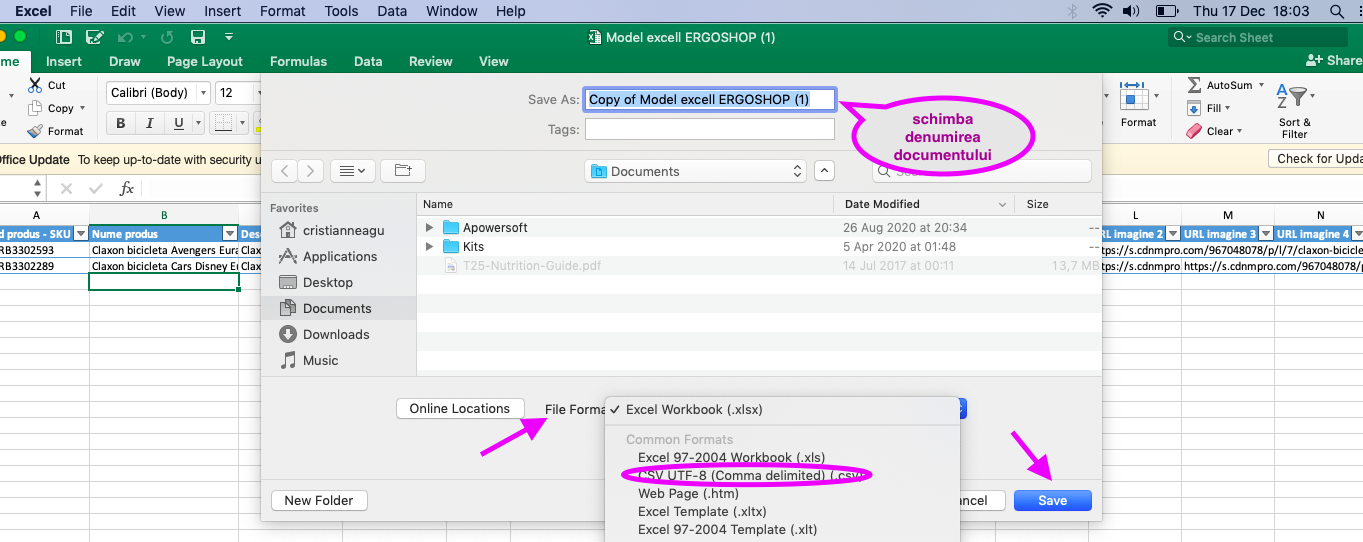Click the Tags input field
The image size is (1363, 542).
point(709,129)
